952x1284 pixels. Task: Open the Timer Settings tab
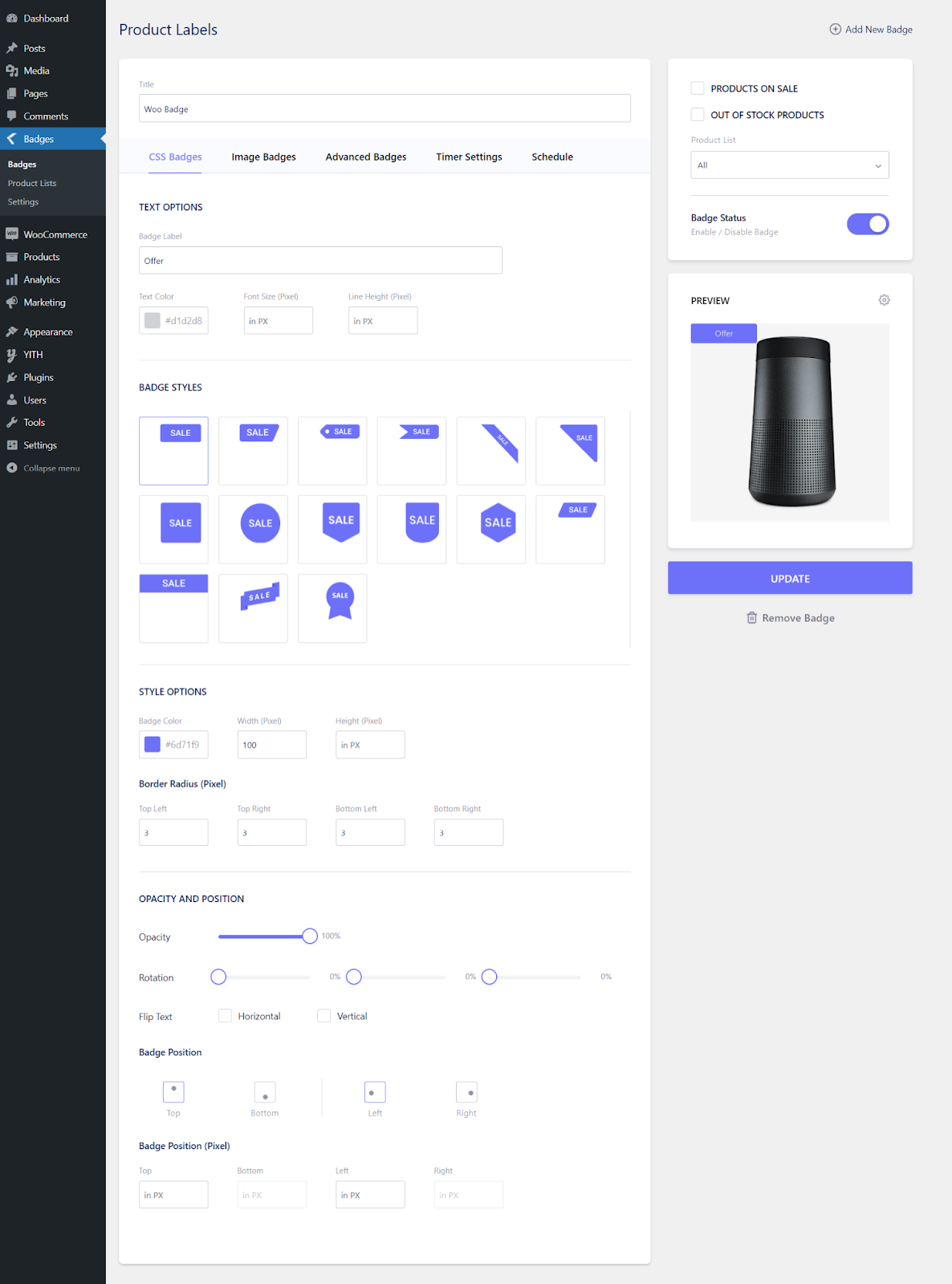(469, 156)
